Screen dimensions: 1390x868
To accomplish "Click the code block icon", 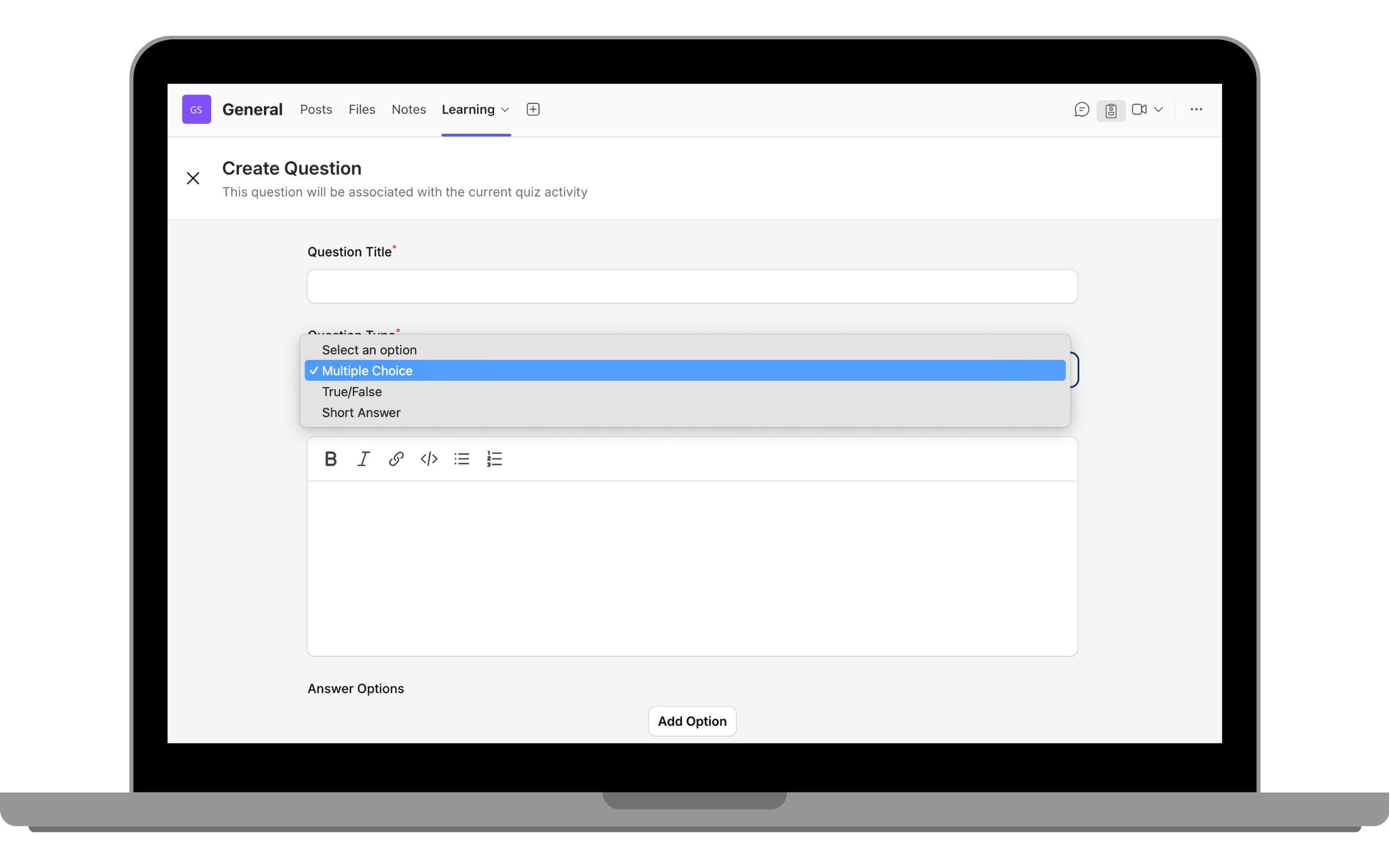I will 429,458.
